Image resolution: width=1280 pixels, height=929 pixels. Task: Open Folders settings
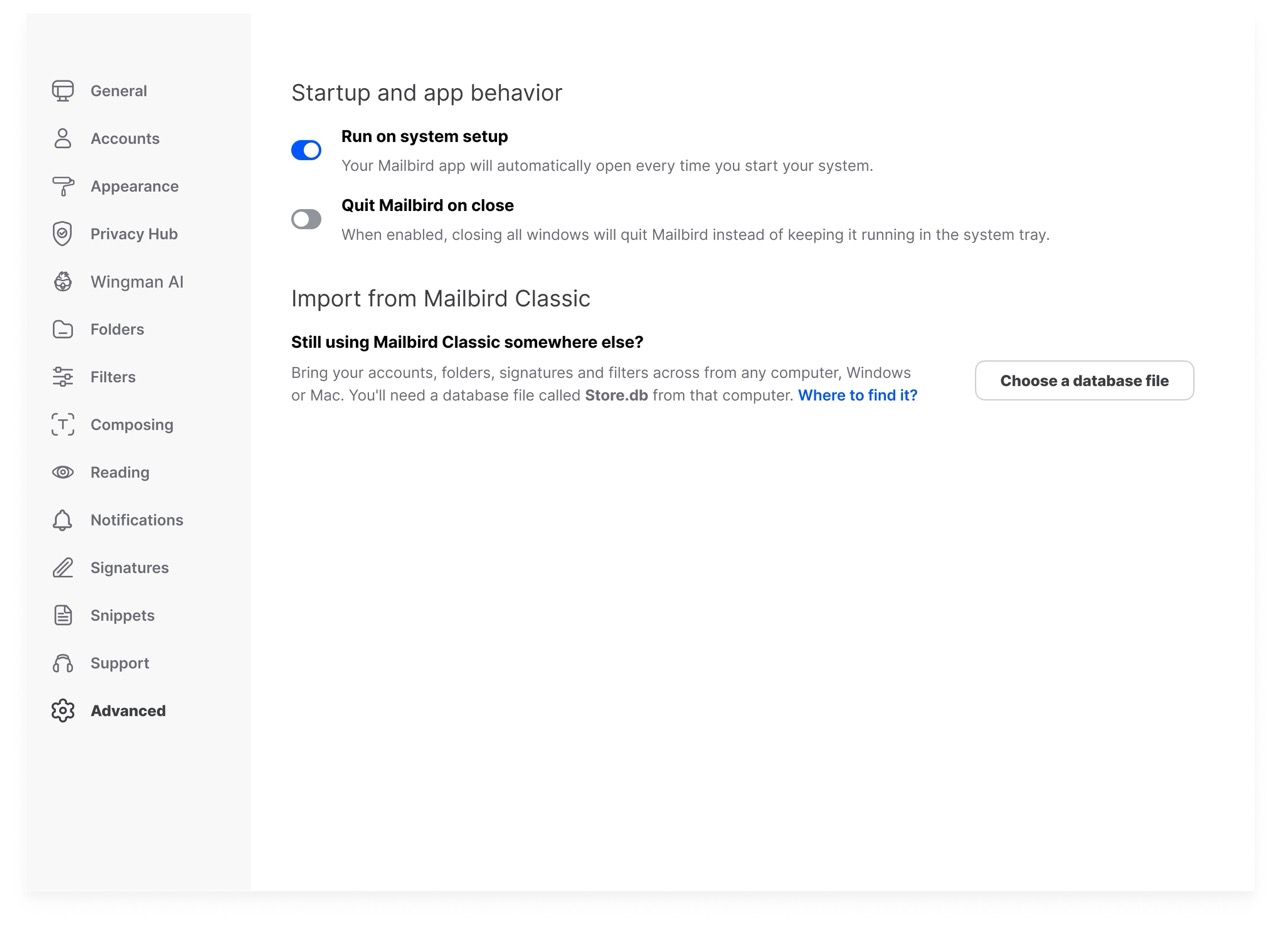coord(117,330)
